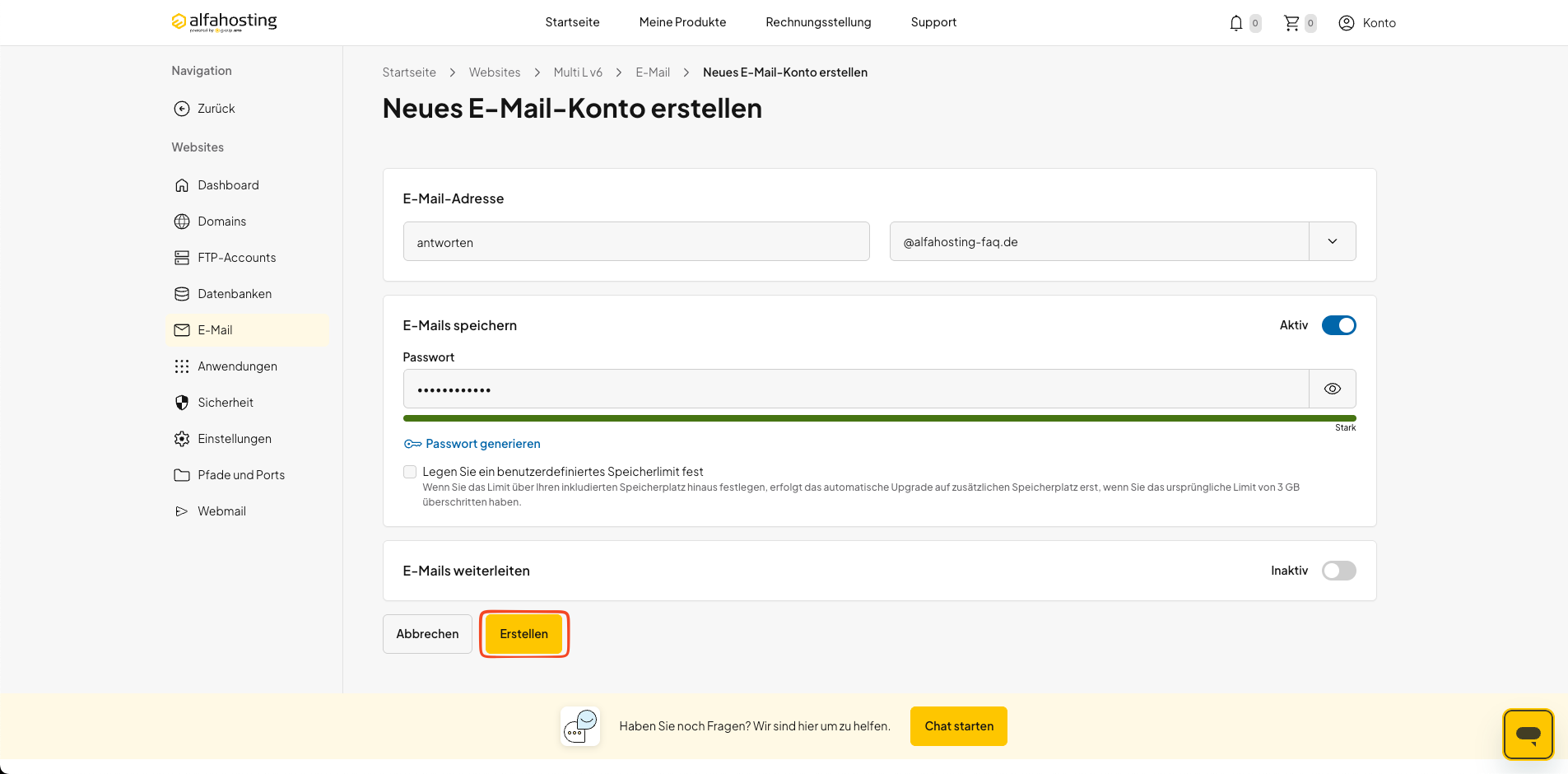This screenshot has width=1568, height=774.
Task: Click the Anwendungen grid icon
Action: [182, 366]
